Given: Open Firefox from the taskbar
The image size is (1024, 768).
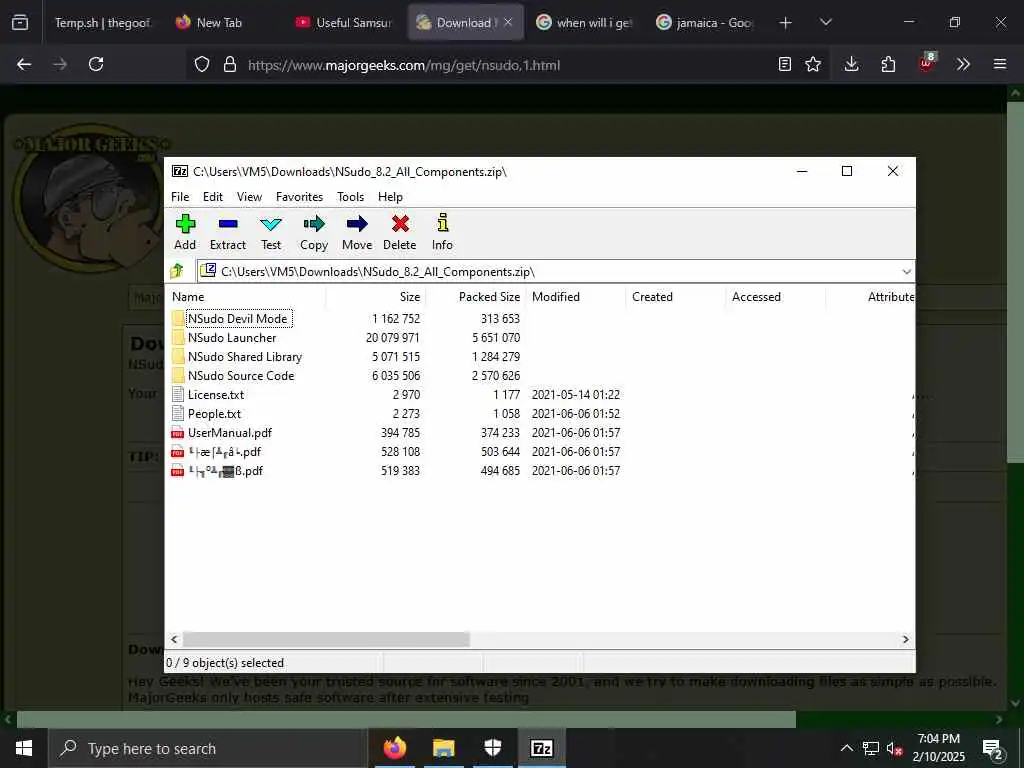Looking at the screenshot, I should click(394, 748).
